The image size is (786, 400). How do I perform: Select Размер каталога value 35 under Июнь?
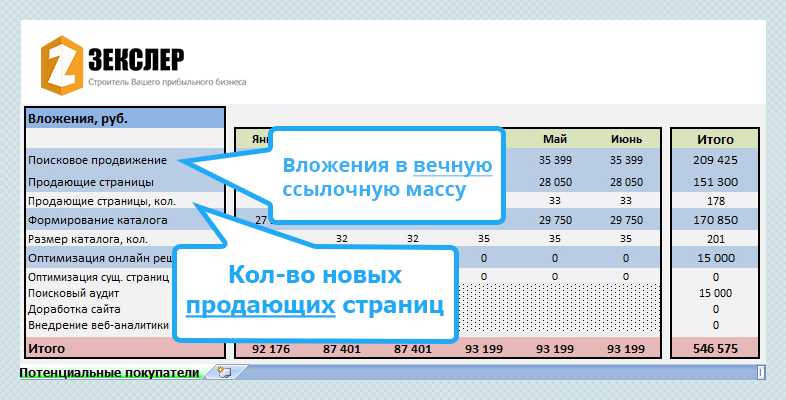(x=626, y=239)
